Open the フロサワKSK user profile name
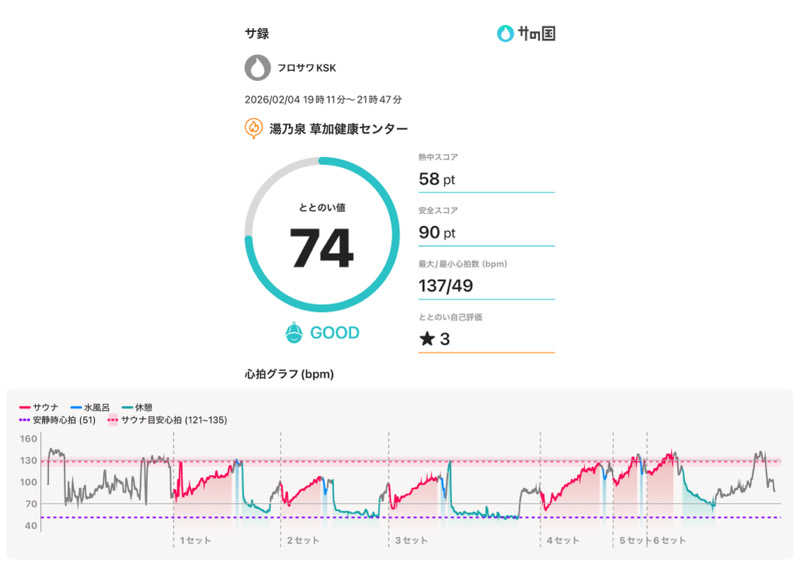Screen dimensions: 800x585 (307, 69)
